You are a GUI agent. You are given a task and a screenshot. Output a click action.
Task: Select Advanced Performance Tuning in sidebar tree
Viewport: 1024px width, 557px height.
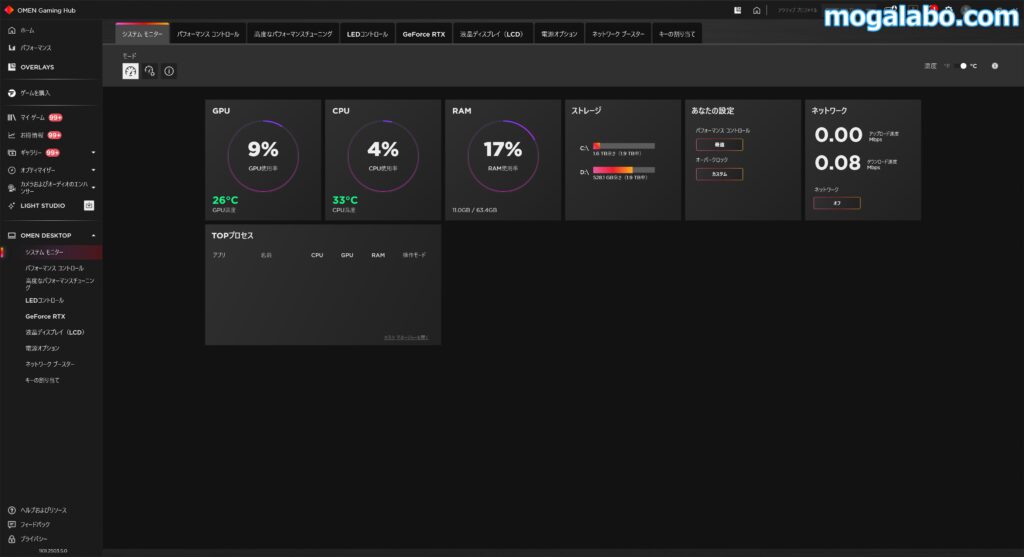[59, 283]
